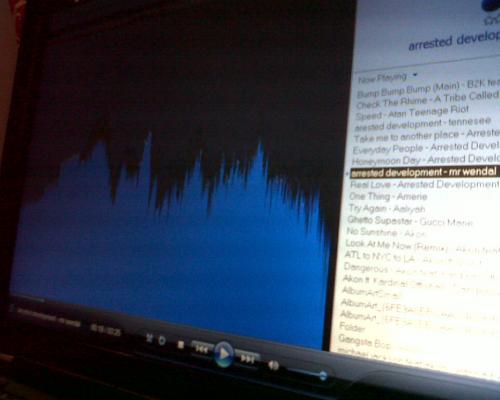
Task: Skip back with the Previous button
Action: [x=202, y=349]
